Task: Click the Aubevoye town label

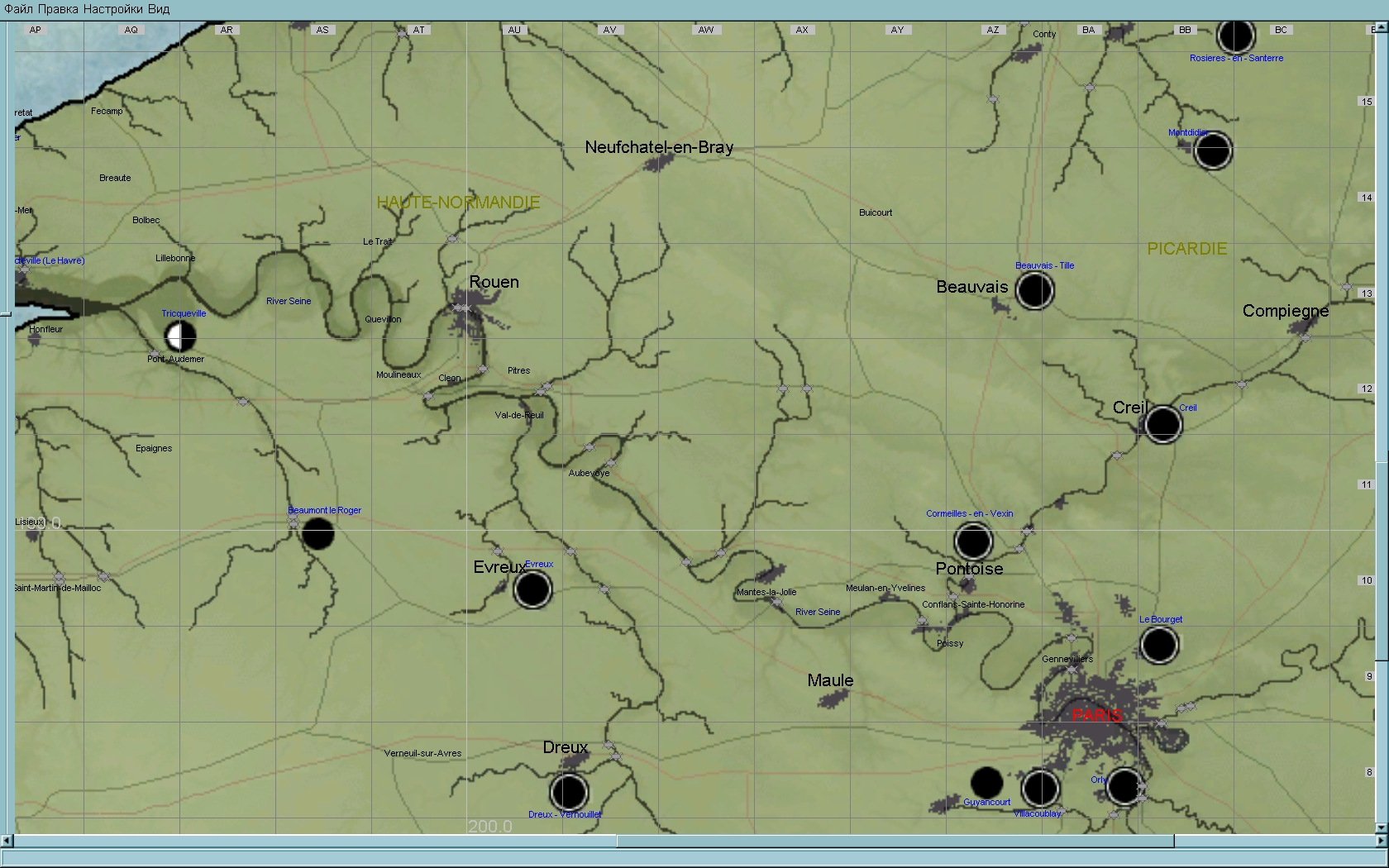Action: click(x=589, y=473)
